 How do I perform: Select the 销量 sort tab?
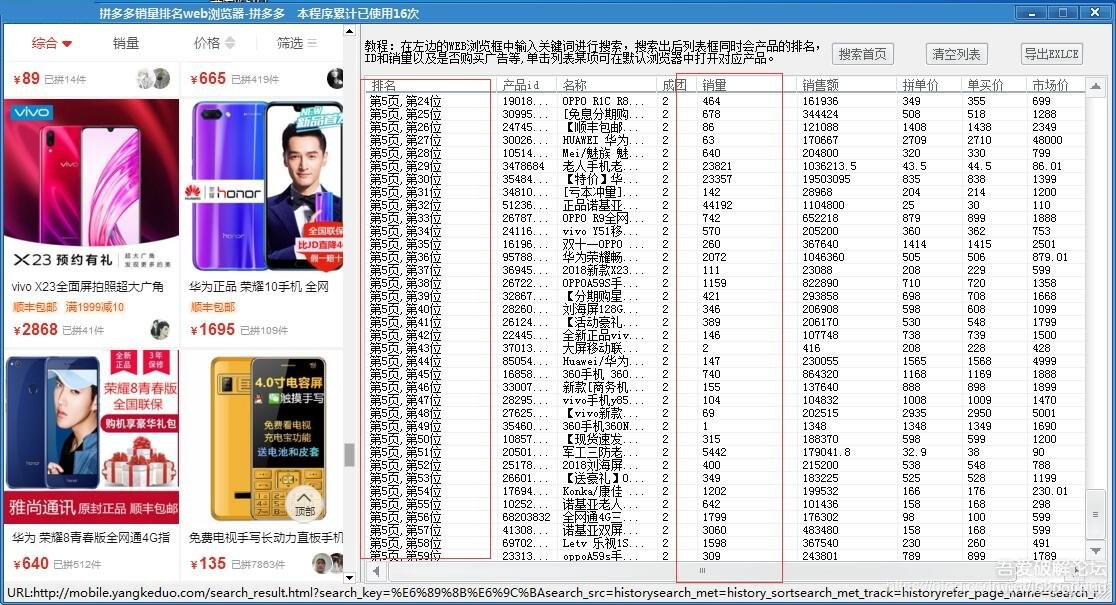(126, 43)
